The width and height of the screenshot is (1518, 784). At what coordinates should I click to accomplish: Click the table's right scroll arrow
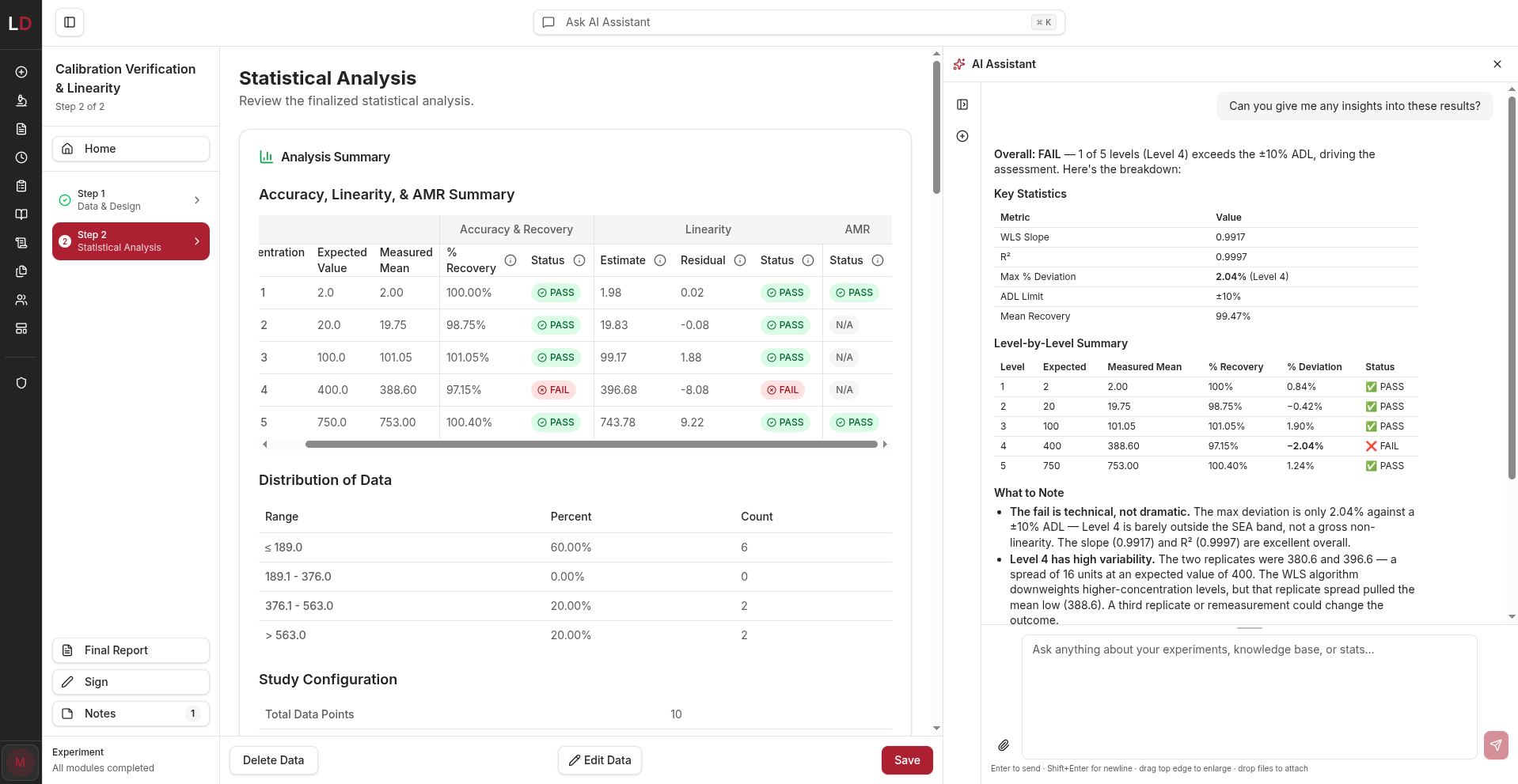tap(885, 445)
